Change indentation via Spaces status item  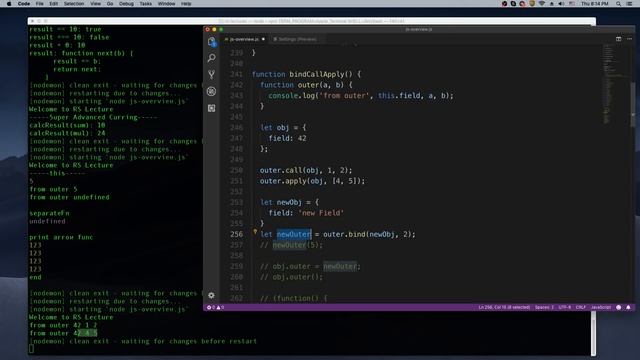click(544, 307)
